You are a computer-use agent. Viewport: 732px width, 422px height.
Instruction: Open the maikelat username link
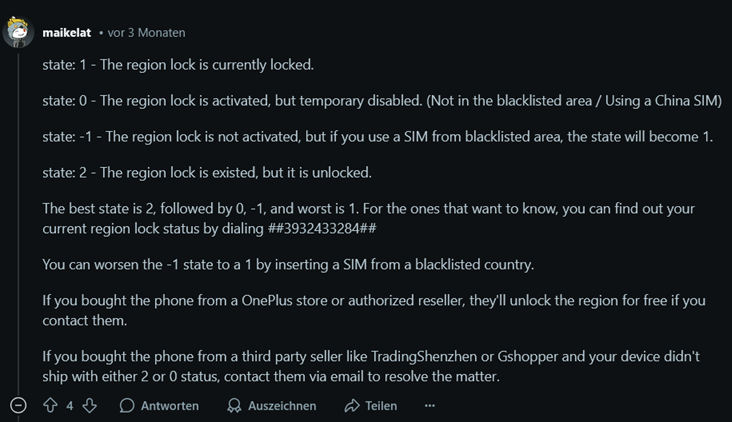coord(67,32)
